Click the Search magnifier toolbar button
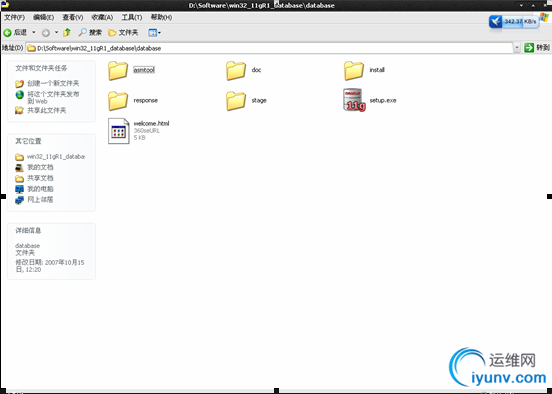The width and height of the screenshot is (552, 394). [90, 32]
